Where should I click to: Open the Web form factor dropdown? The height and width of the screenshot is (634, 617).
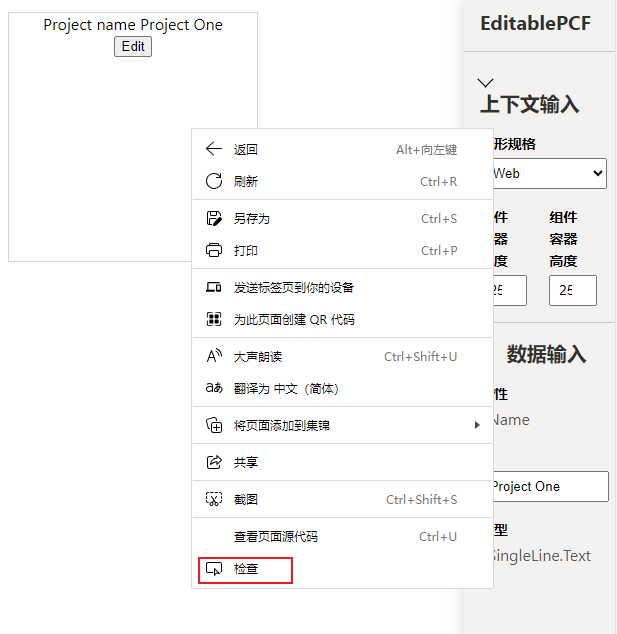click(x=550, y=173)
